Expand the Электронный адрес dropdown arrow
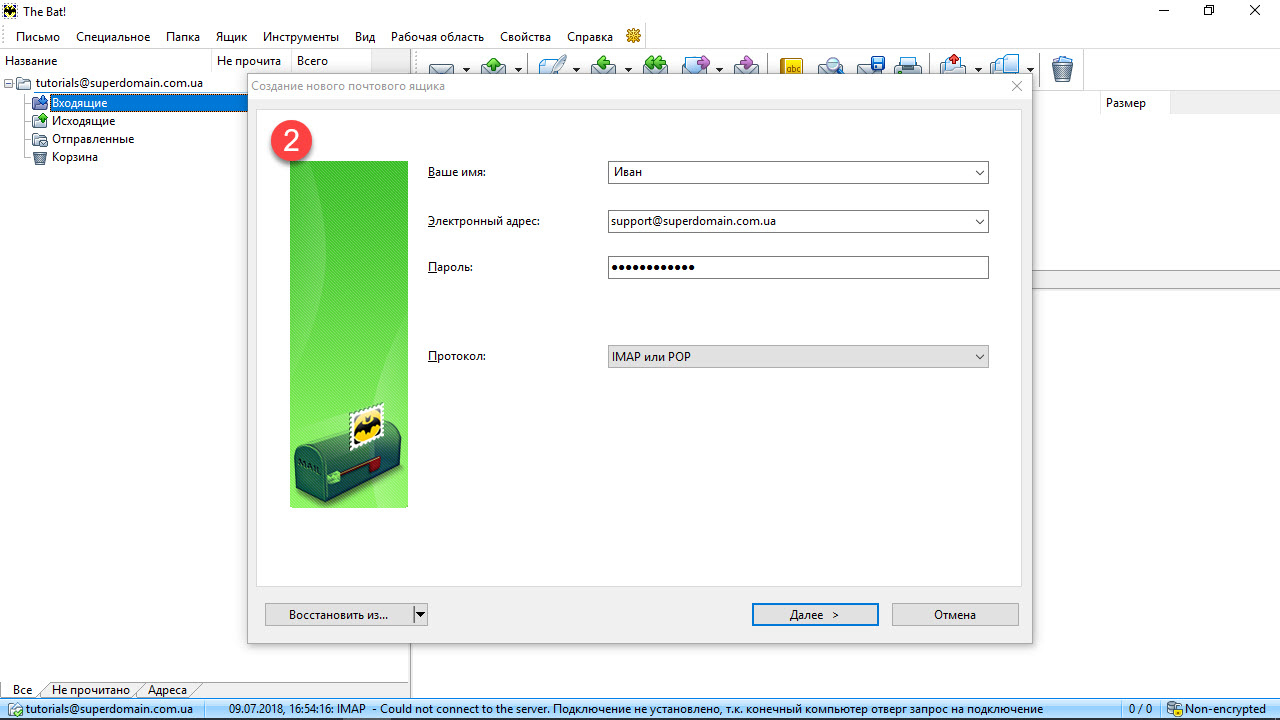This screenshot has height=720, width=1280. (x=980, y=221)
